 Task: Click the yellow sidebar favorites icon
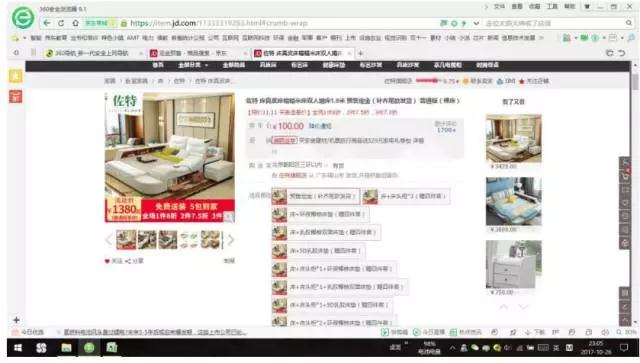tap(16, 76)
